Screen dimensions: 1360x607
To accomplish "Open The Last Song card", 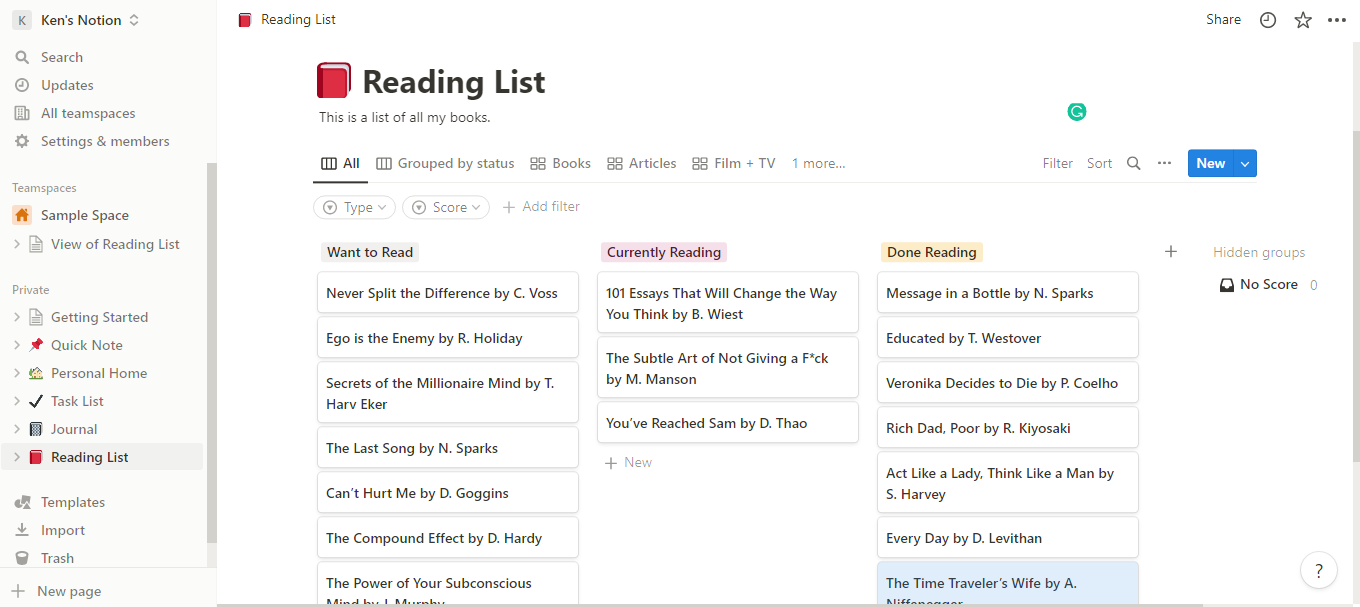I will 448,448.
